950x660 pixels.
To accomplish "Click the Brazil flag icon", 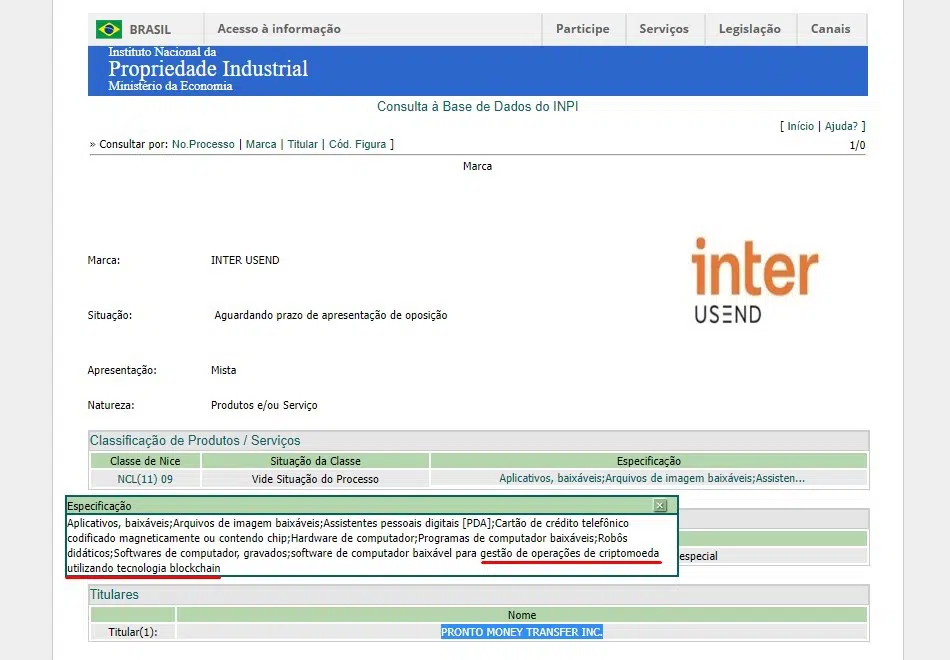I will click(108, 29).
